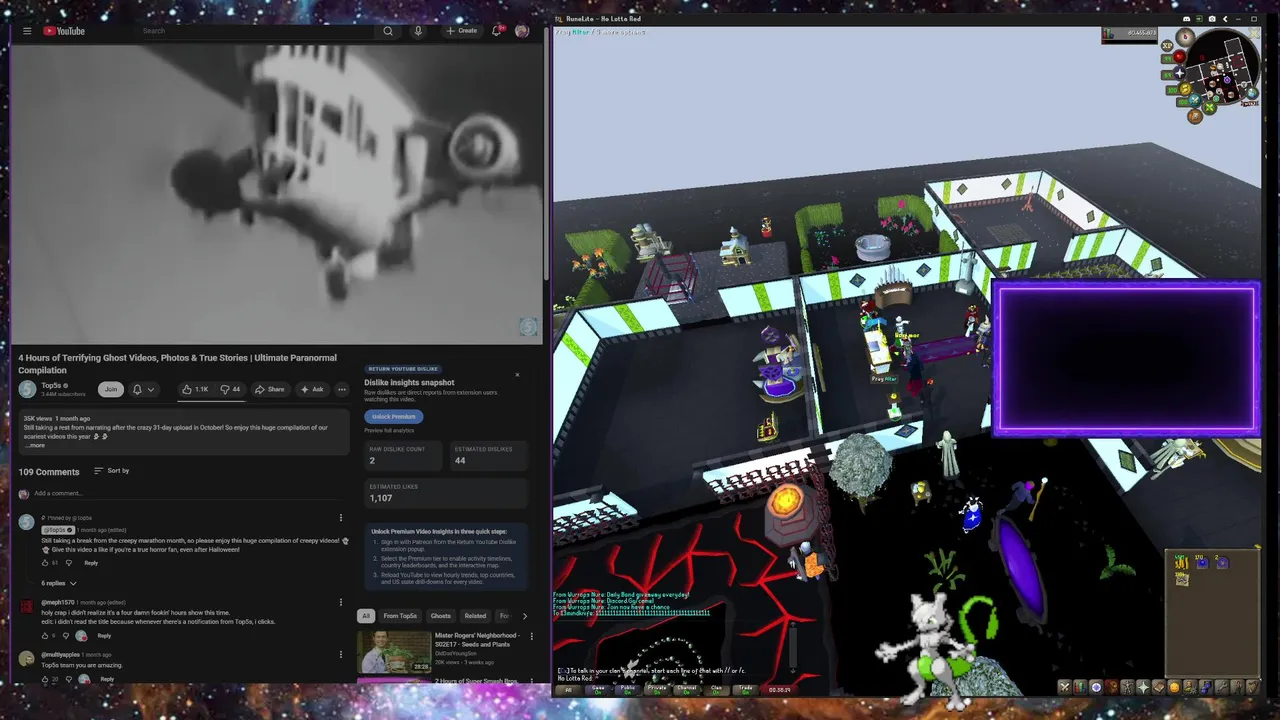Toggle quick prayers with the prayer orb

point(1180,73)
